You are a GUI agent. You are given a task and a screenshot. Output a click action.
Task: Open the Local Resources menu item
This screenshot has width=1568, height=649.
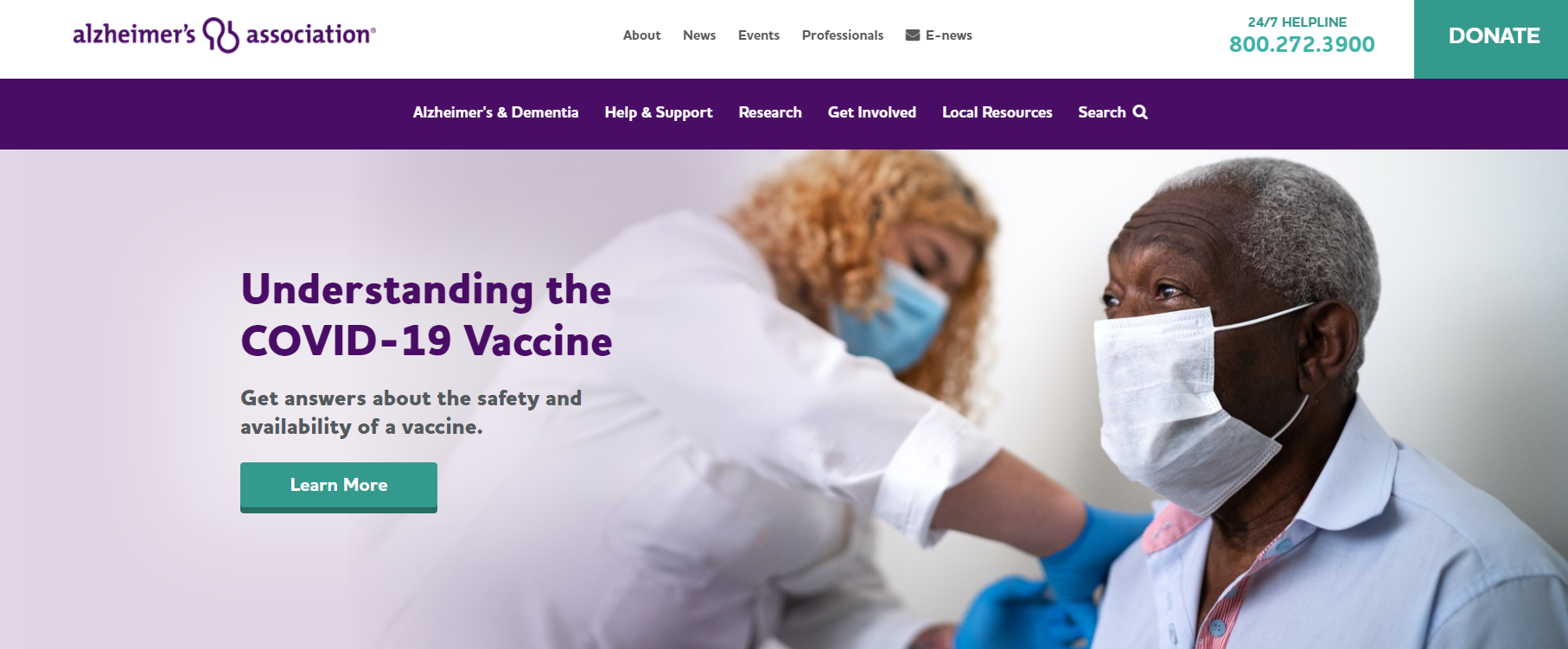click(x=998, y=112)
